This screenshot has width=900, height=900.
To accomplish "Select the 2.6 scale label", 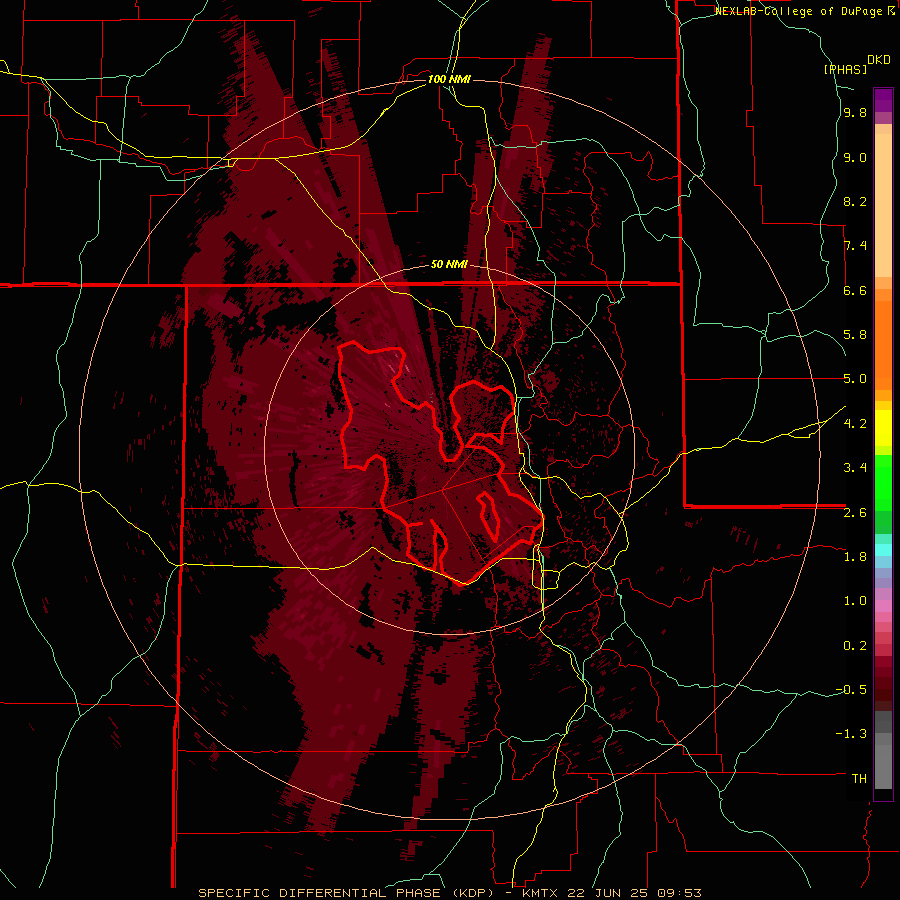I will pyautogui.click(x=855, y=513).
